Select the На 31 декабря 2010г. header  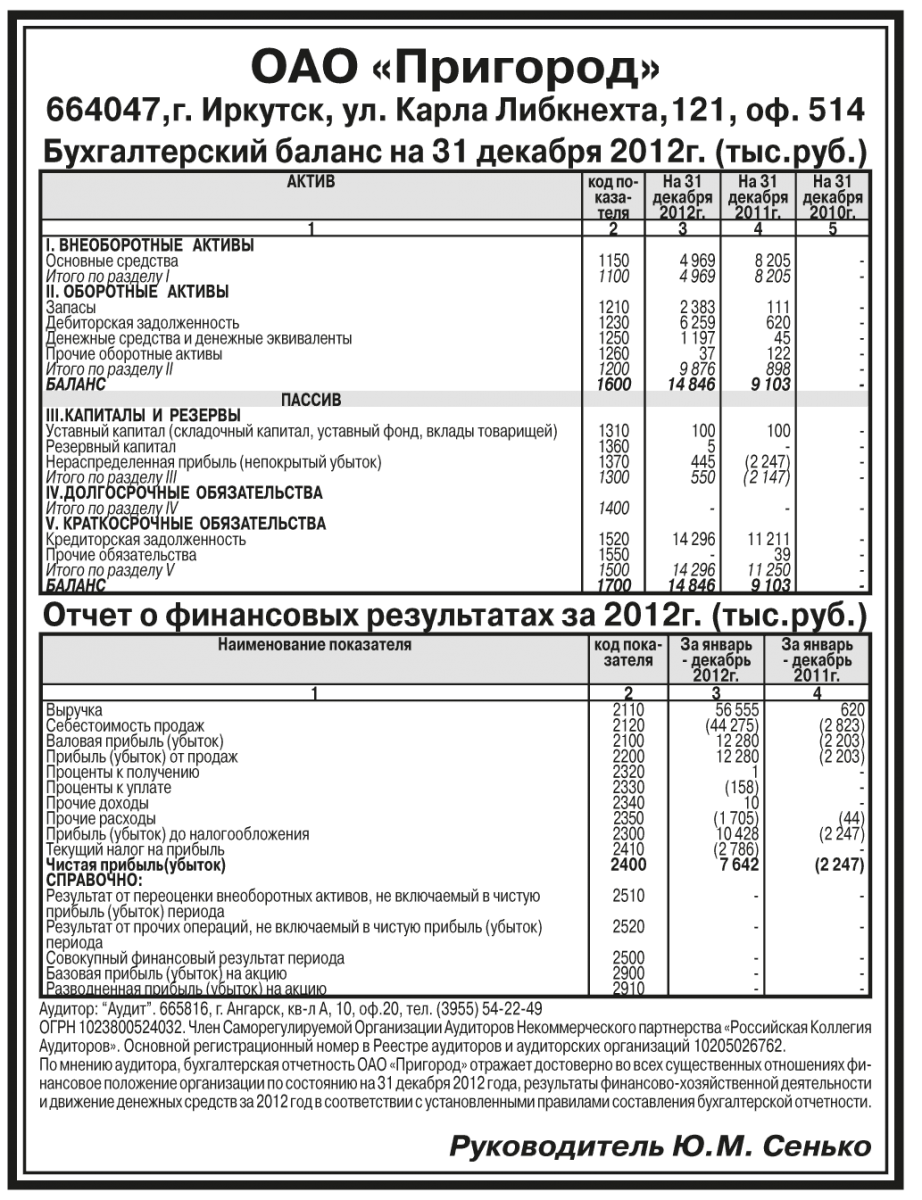point(832,197)
